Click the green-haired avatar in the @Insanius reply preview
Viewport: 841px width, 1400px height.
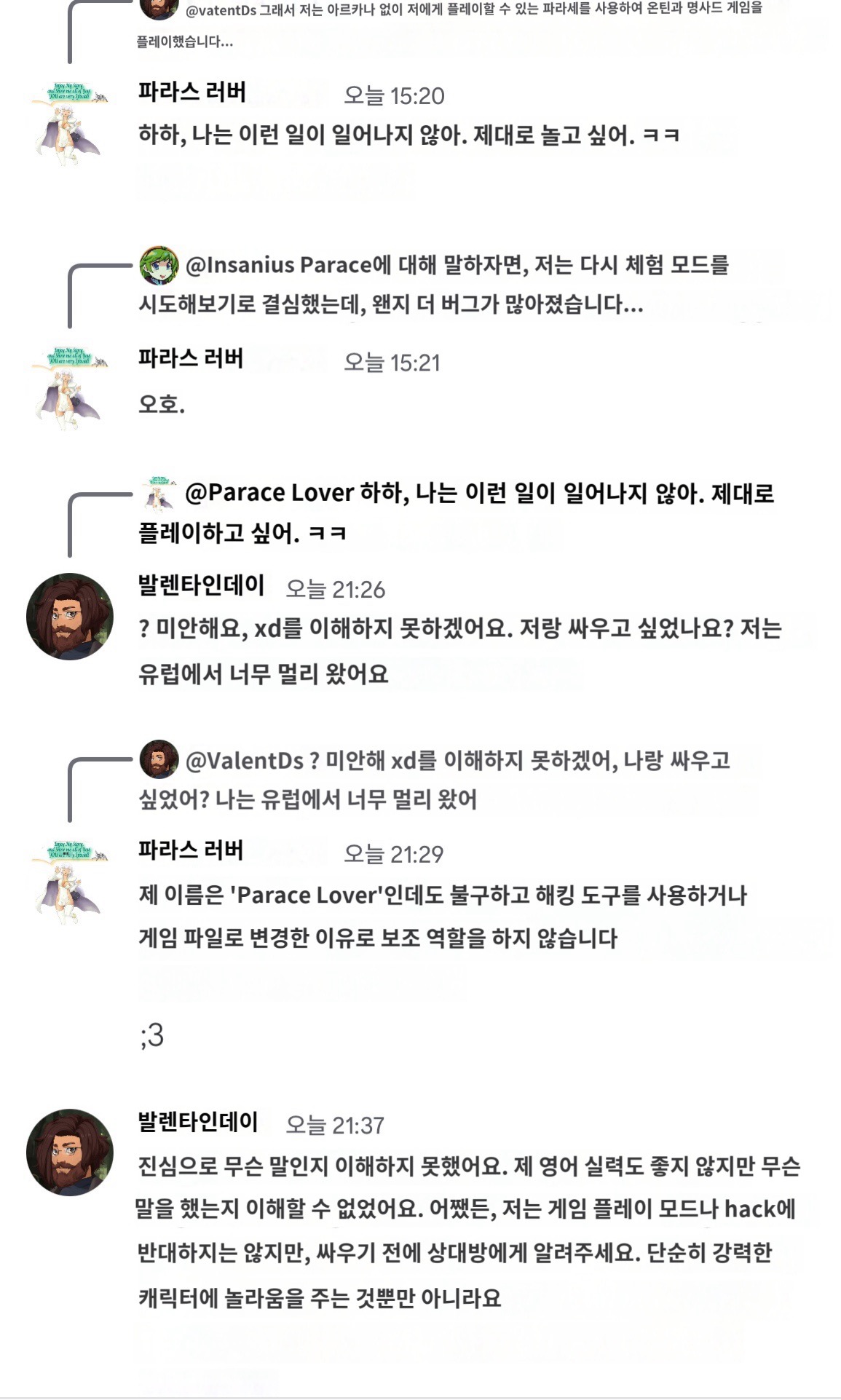(x=159, y=265)
